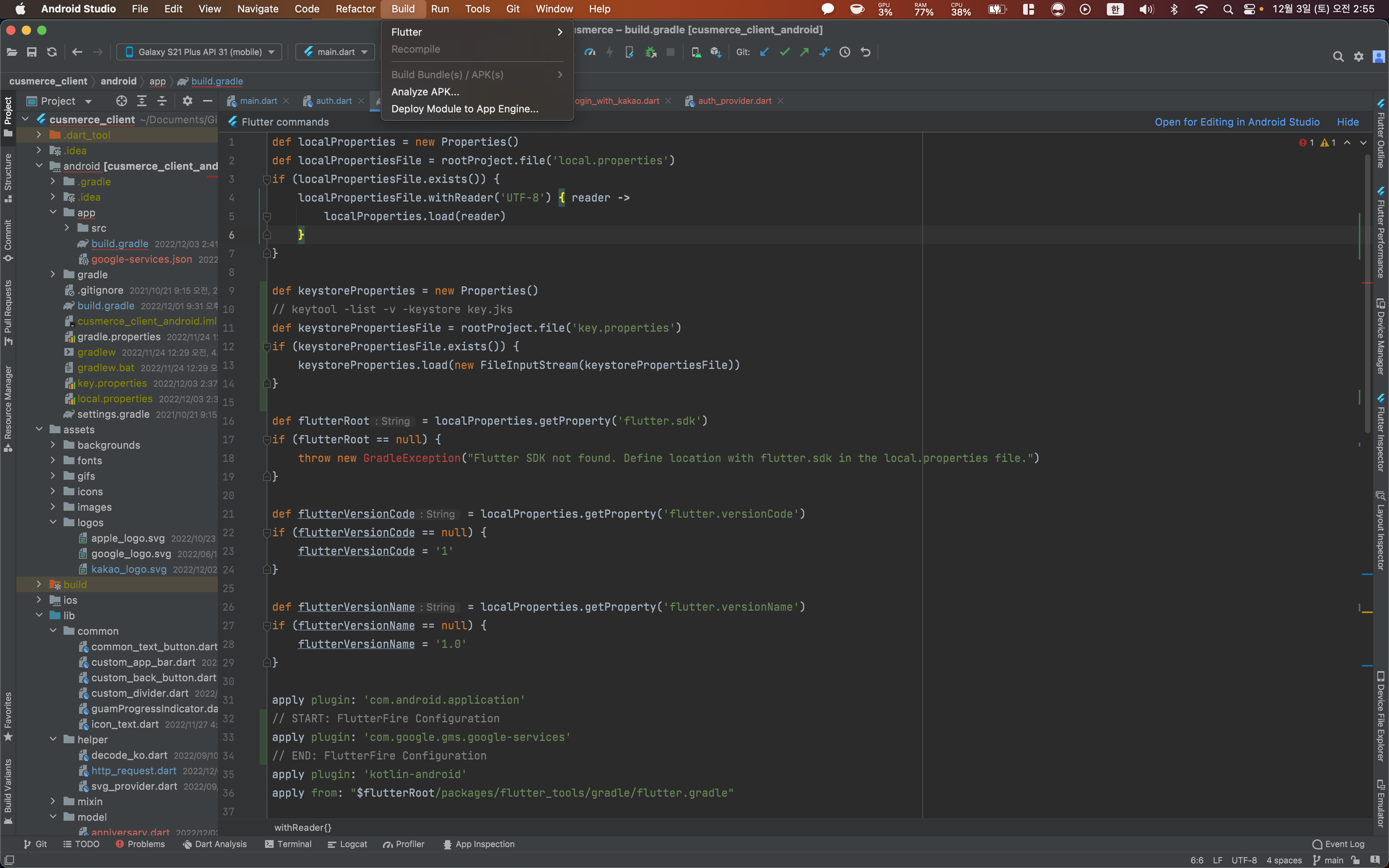The width and height of the screenshot is (1389, 868).
Task: Select Analyze APK... from Build menu
Action: coord(425,92)
